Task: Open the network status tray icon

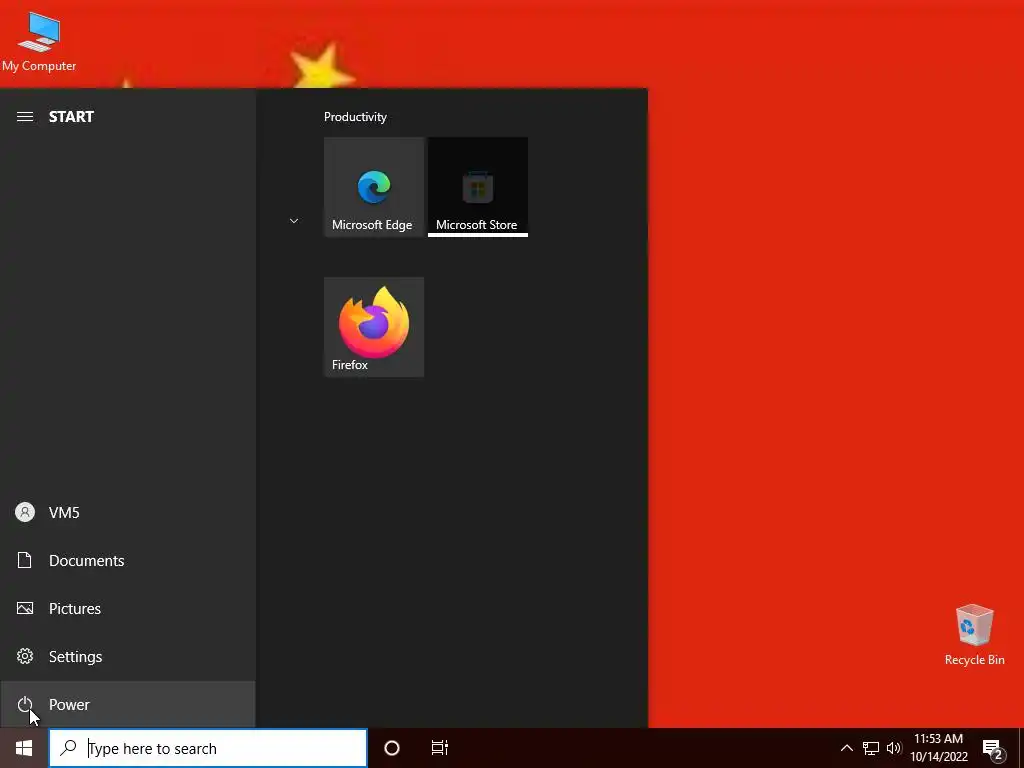Action: (871, 748)
